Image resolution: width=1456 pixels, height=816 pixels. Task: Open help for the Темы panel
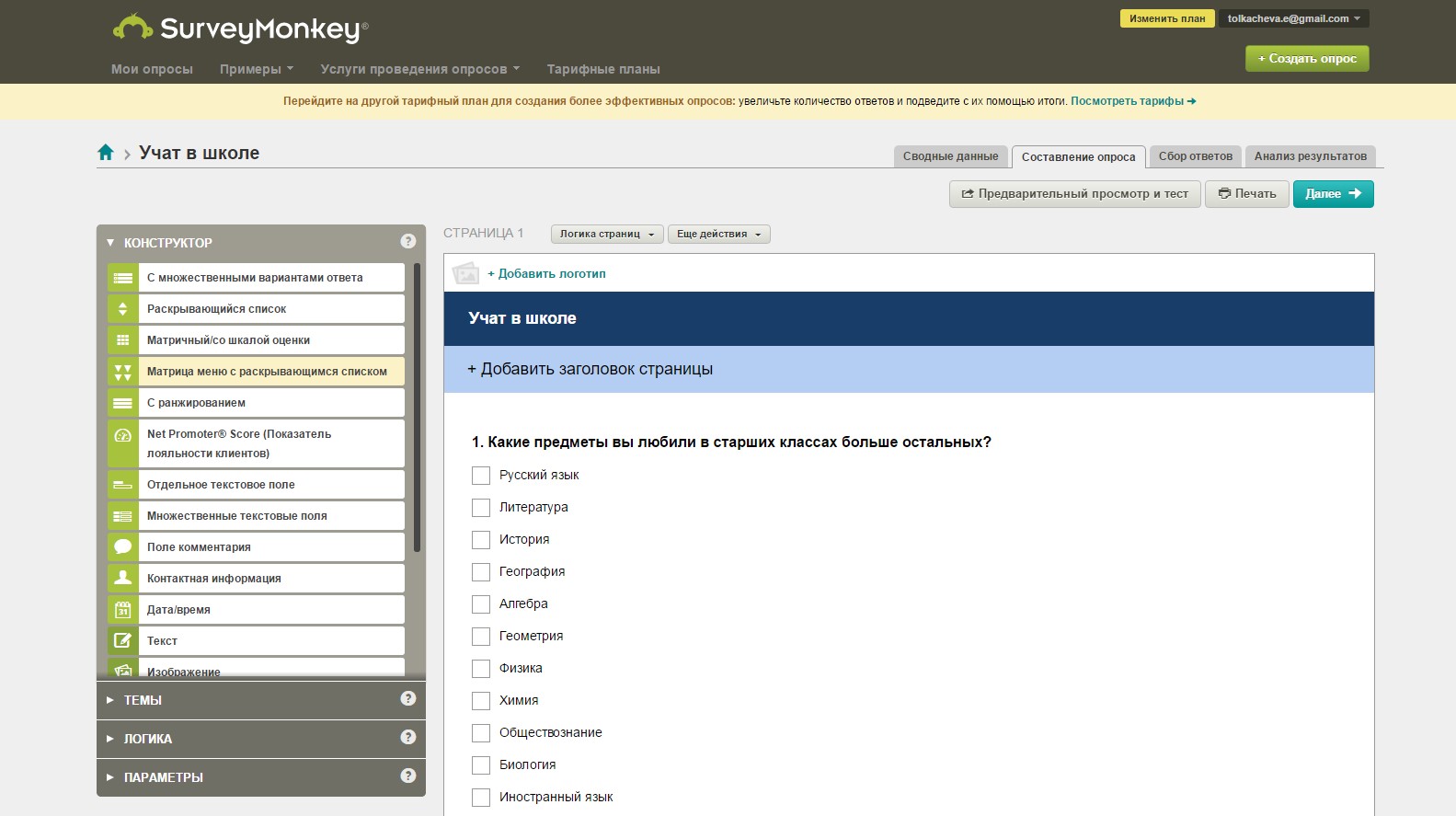tap(408, 698)
